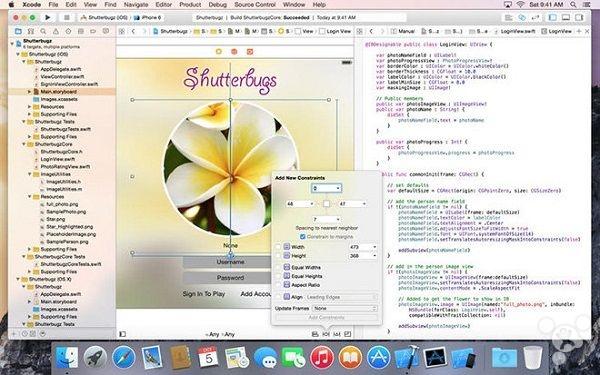The height and width of the screenshot is (375, 600).
Task: Open the Report navigator speech bubble icon
Action: click(106, 31)
